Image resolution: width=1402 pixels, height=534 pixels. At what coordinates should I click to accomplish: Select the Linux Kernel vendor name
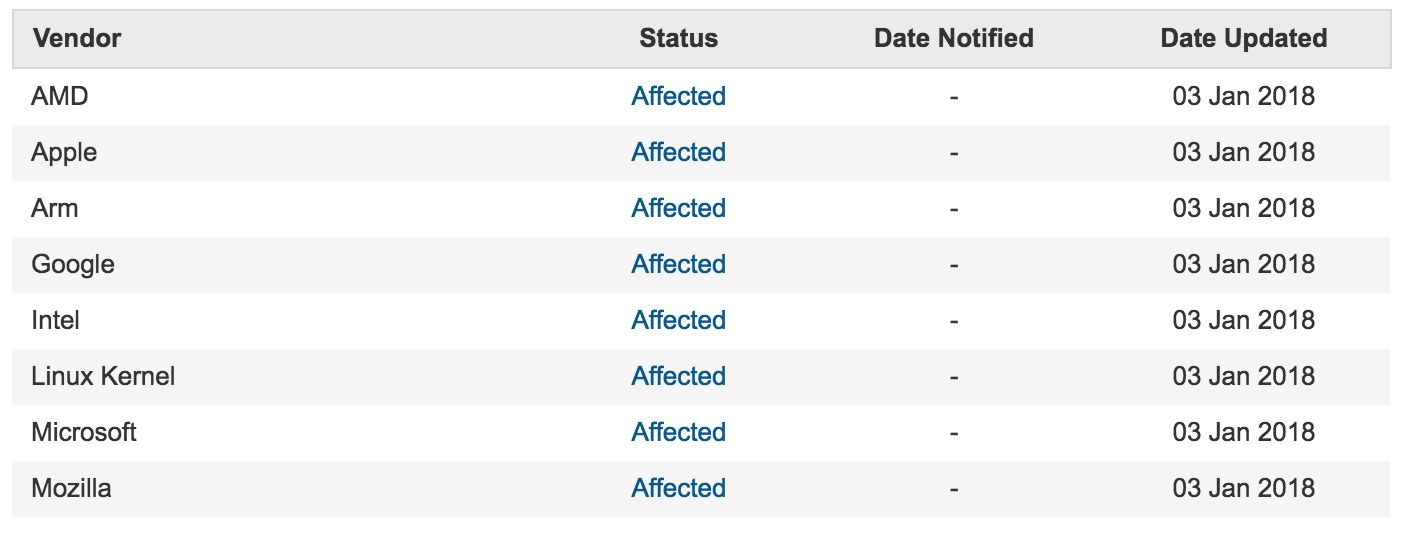pyautogui.click(x=103, y=377)
